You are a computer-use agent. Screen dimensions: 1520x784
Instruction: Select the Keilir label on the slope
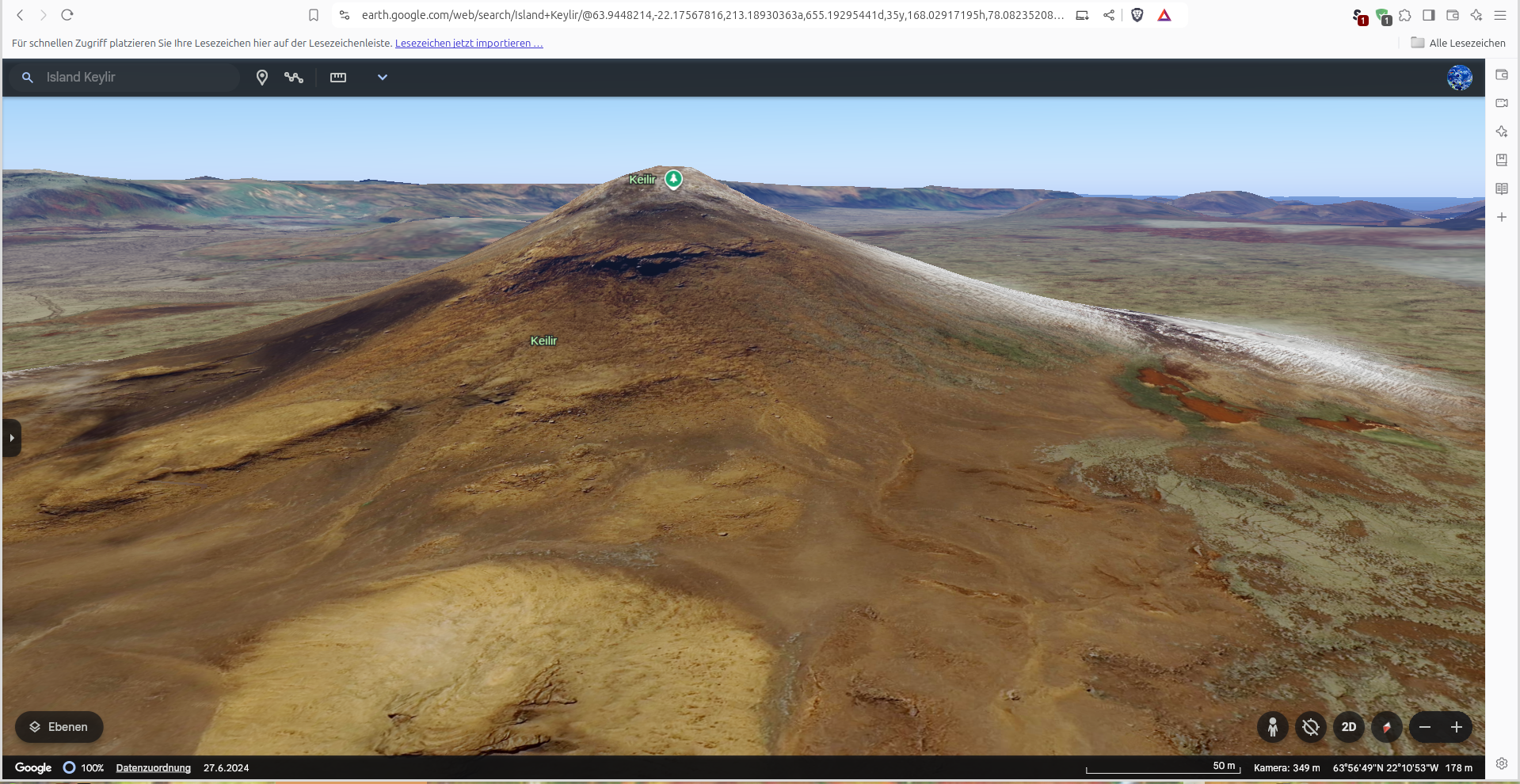[x=543, y=341]
